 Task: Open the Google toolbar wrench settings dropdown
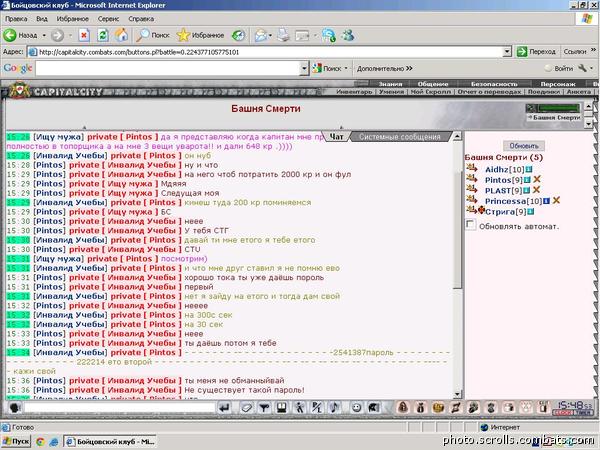pyautogui.click(x=585, y=68)
